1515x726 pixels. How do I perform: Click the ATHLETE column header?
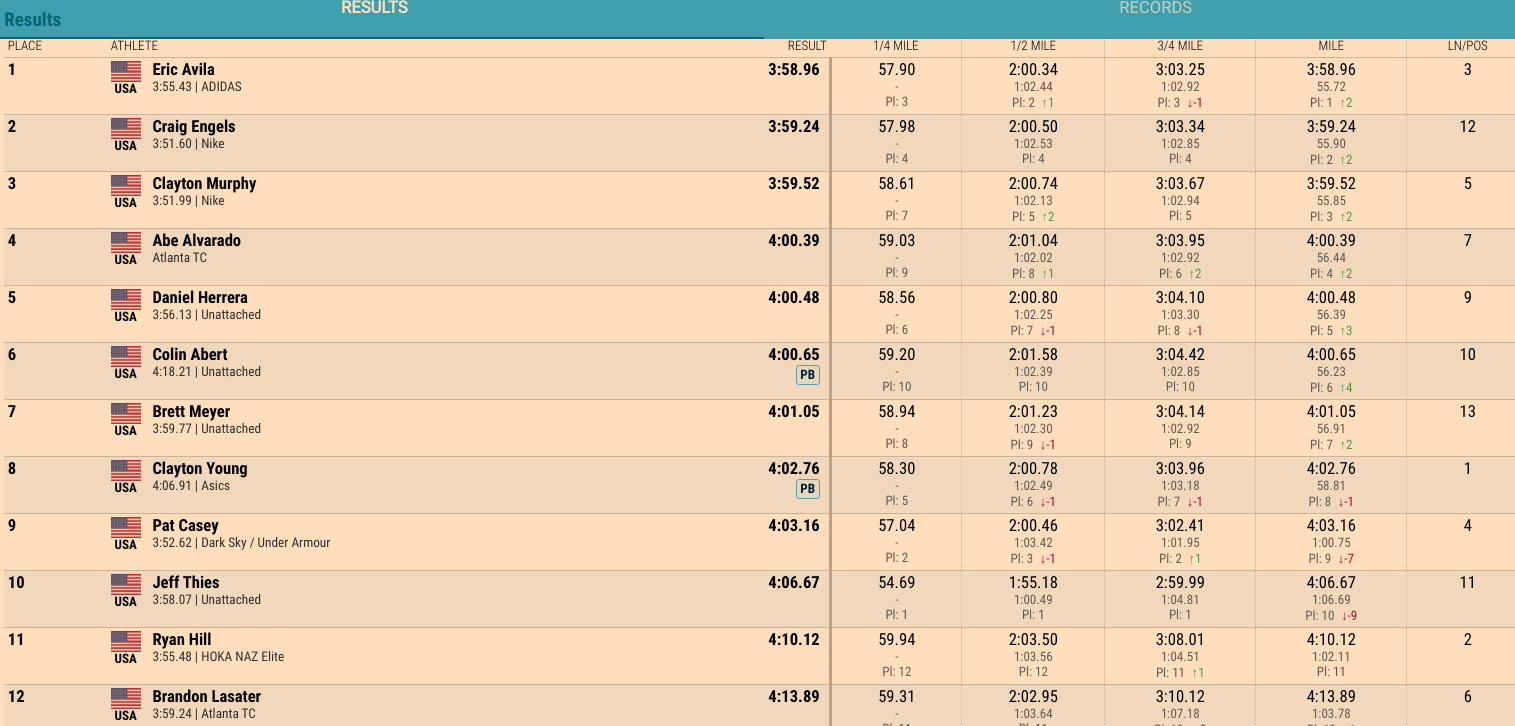pos(134,46)
